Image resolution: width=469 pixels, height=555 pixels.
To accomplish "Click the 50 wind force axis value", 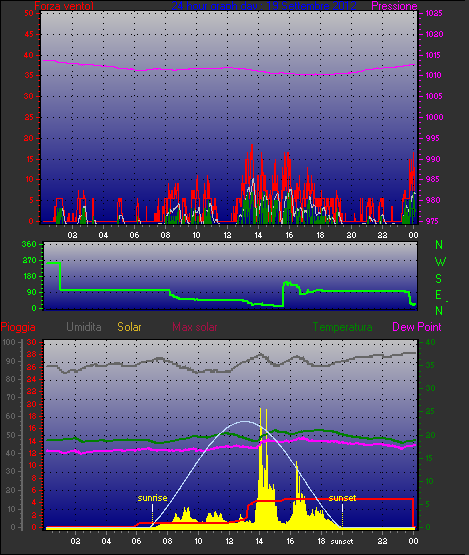I will (x=29, y=13).
